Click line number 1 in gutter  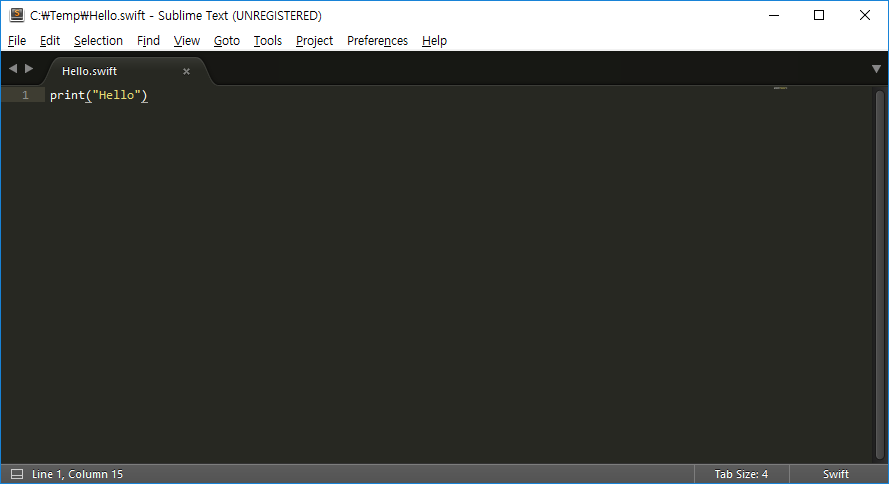(x=26, y=95)
